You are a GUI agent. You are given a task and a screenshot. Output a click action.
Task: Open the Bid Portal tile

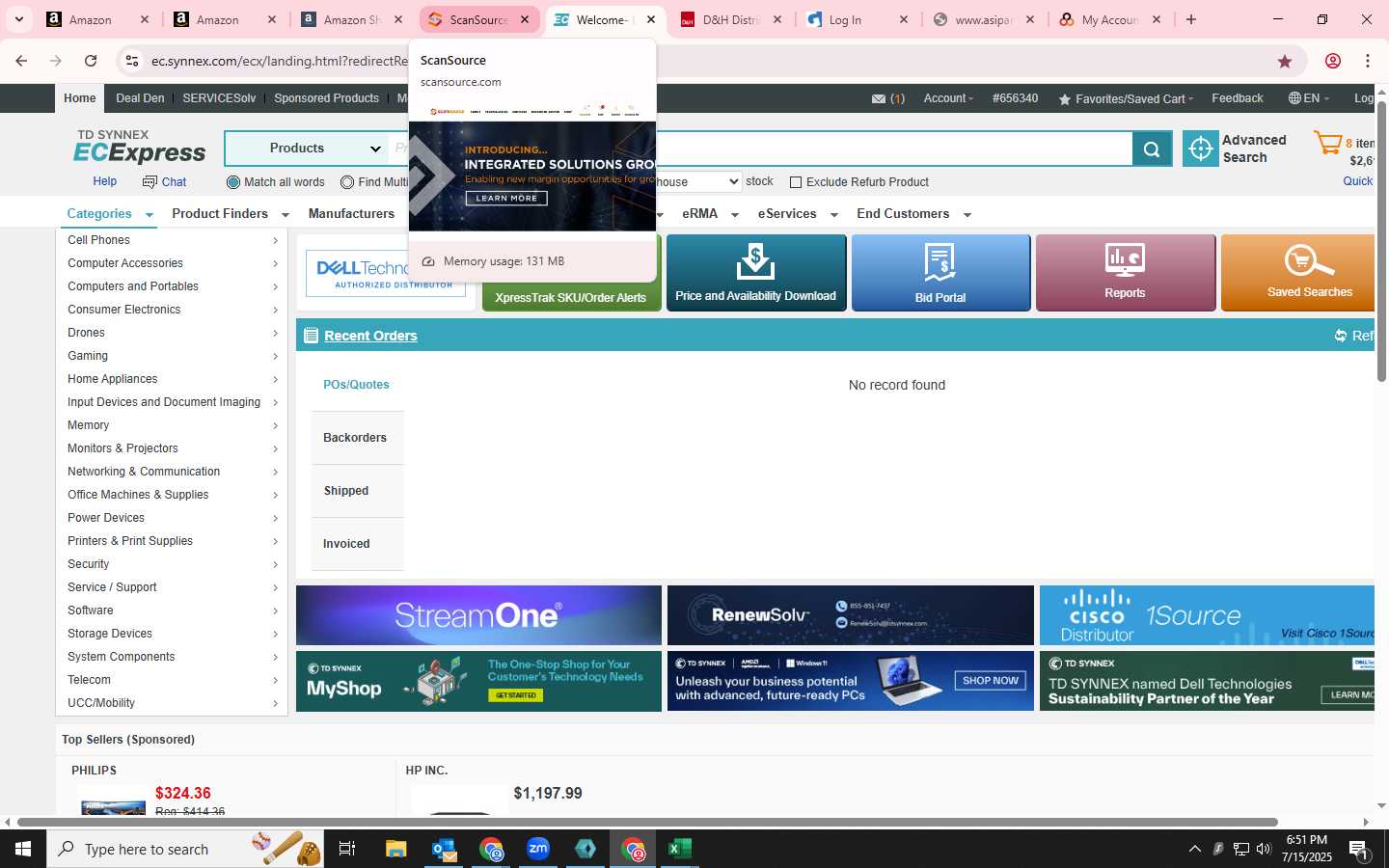pyautogui.click(x=940, y=273)
